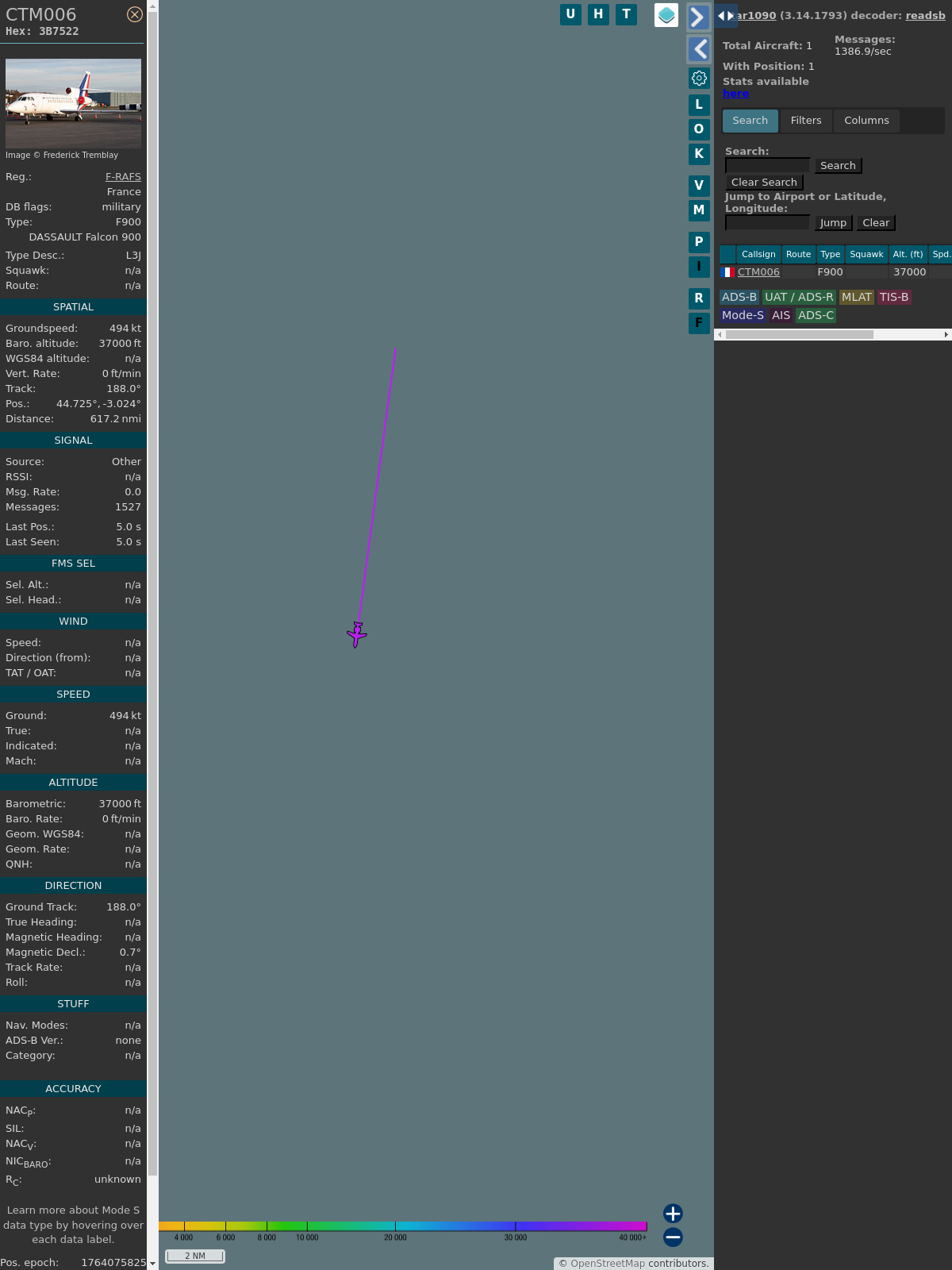
Task: Open the map layers selector icon
Action: (666, 14)
